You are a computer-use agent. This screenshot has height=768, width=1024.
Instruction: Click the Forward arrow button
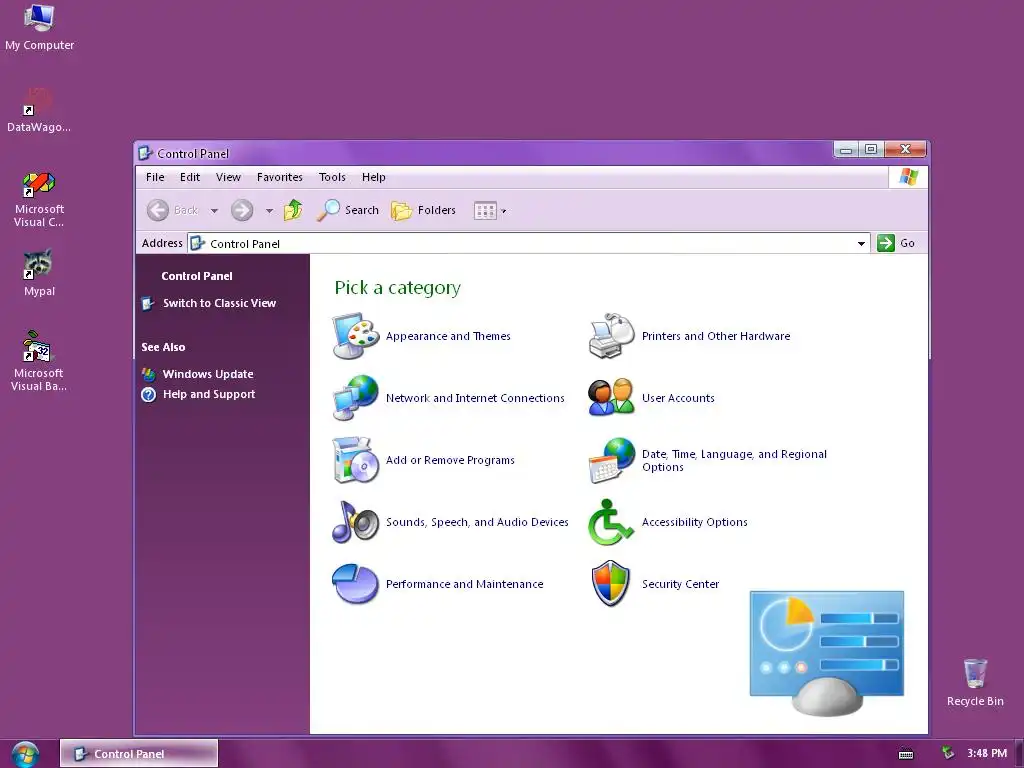[242, 210]
